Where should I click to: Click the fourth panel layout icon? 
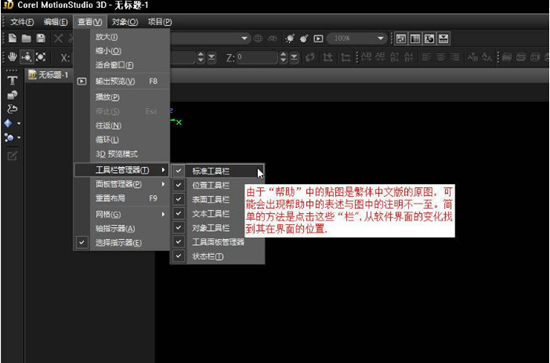point(443,39)
